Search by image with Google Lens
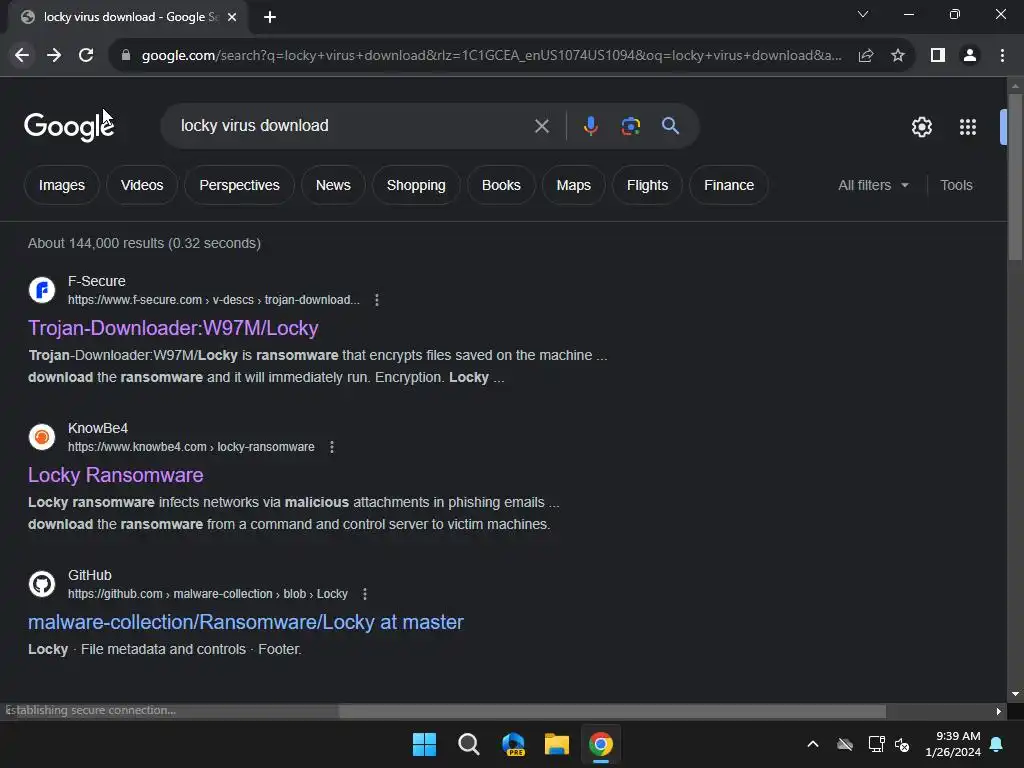The height and width of the screenshot is (768, 1024). tap(630, 126)
